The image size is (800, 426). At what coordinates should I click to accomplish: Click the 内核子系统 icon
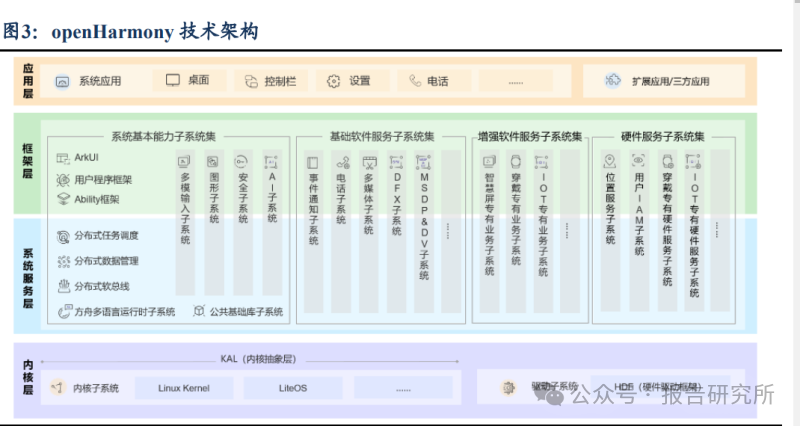[58, 388]
